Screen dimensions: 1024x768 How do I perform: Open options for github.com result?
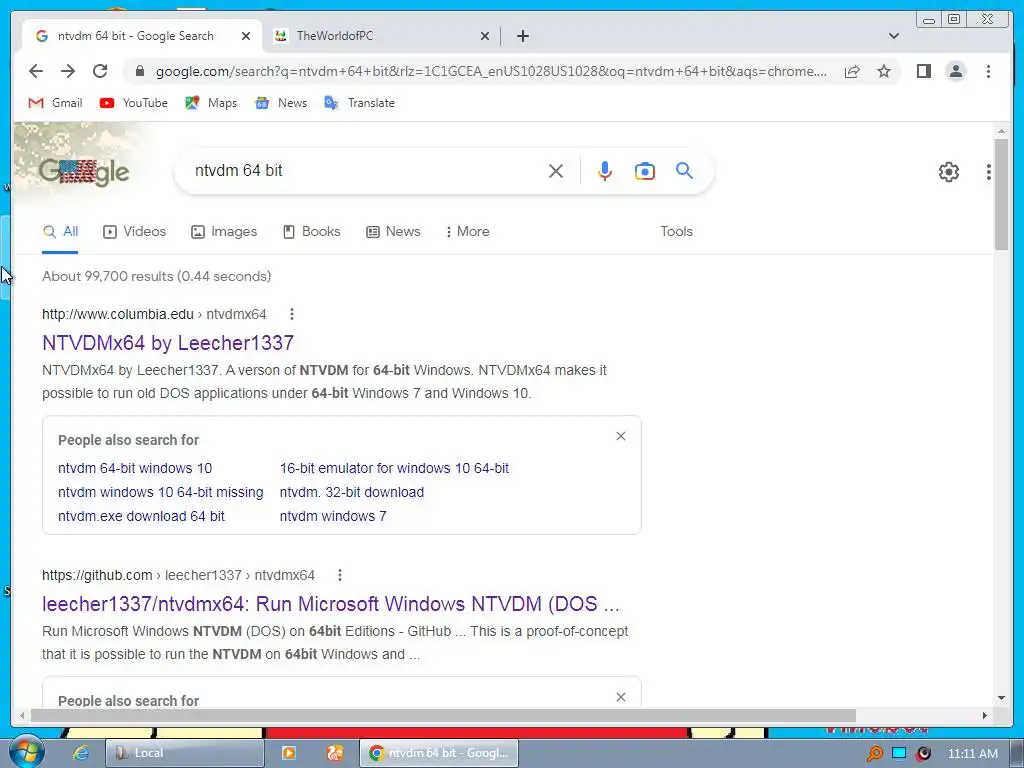point(340,575)
